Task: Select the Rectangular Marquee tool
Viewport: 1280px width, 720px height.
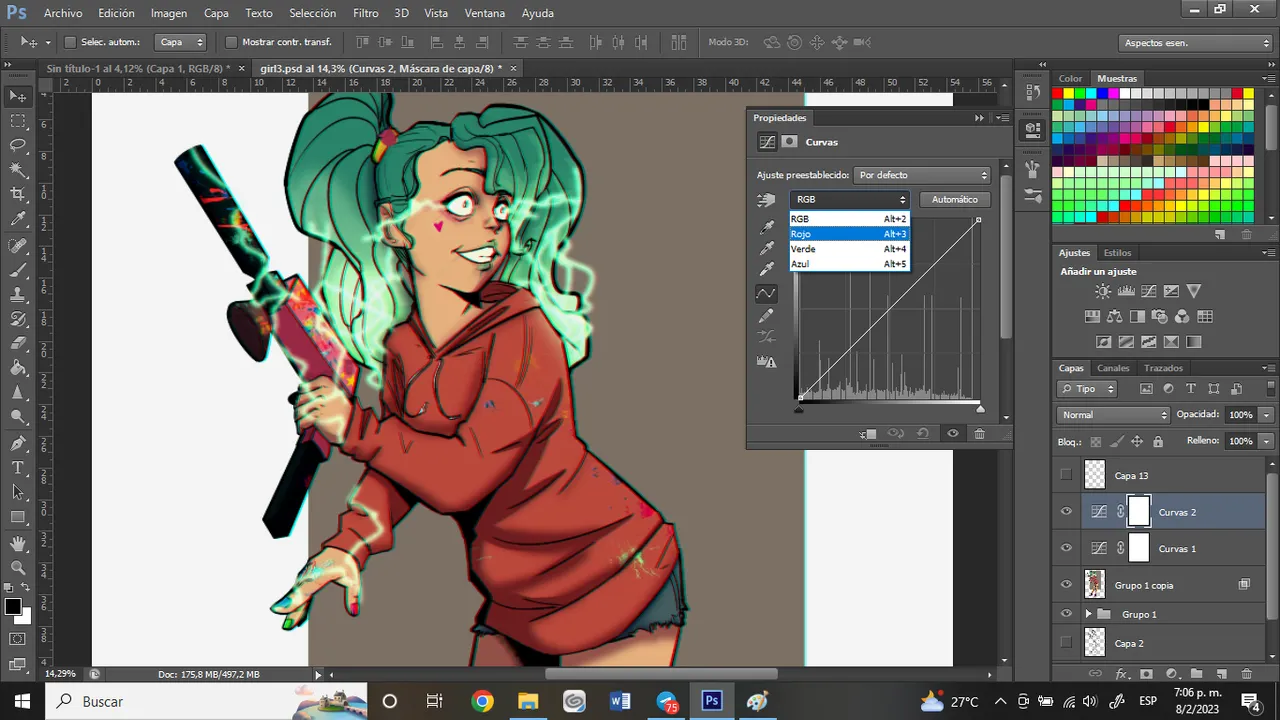Action: 18,121
